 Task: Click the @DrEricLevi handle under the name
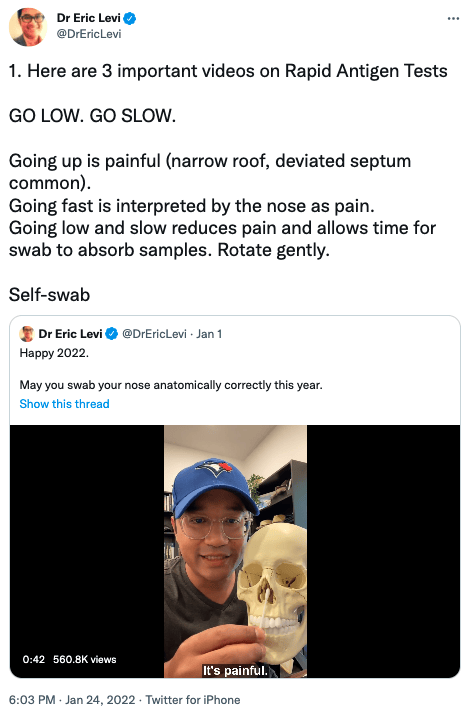(88, 34)
